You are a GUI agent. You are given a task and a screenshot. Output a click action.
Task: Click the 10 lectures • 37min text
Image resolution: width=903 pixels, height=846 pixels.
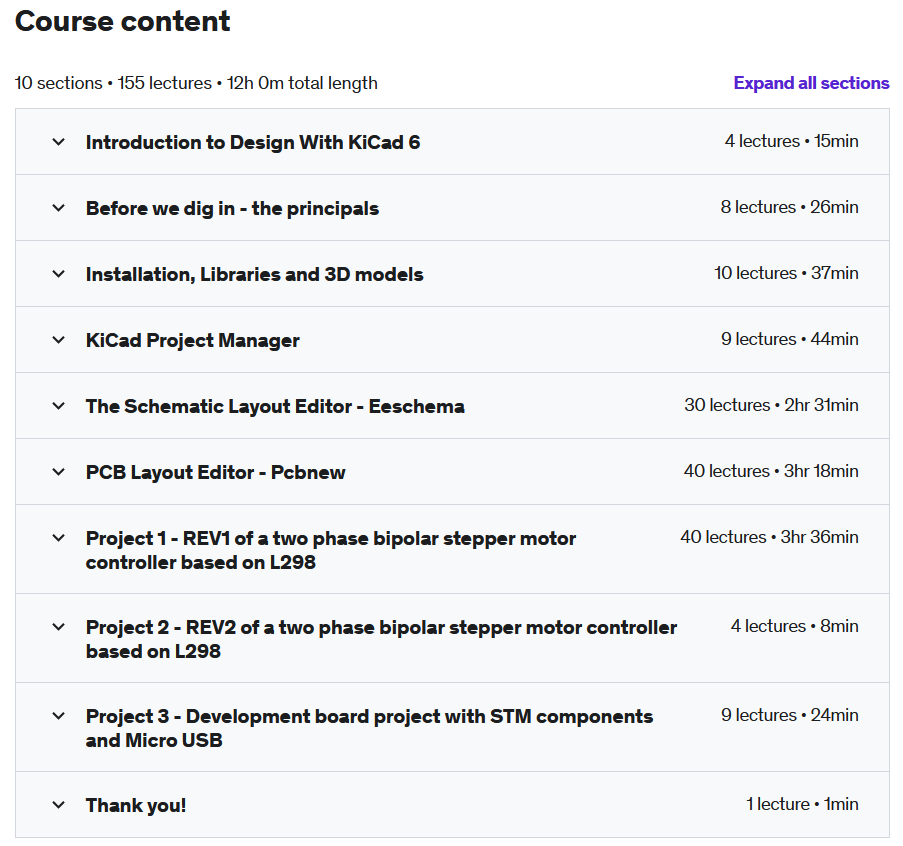click(x=786, y=273)
